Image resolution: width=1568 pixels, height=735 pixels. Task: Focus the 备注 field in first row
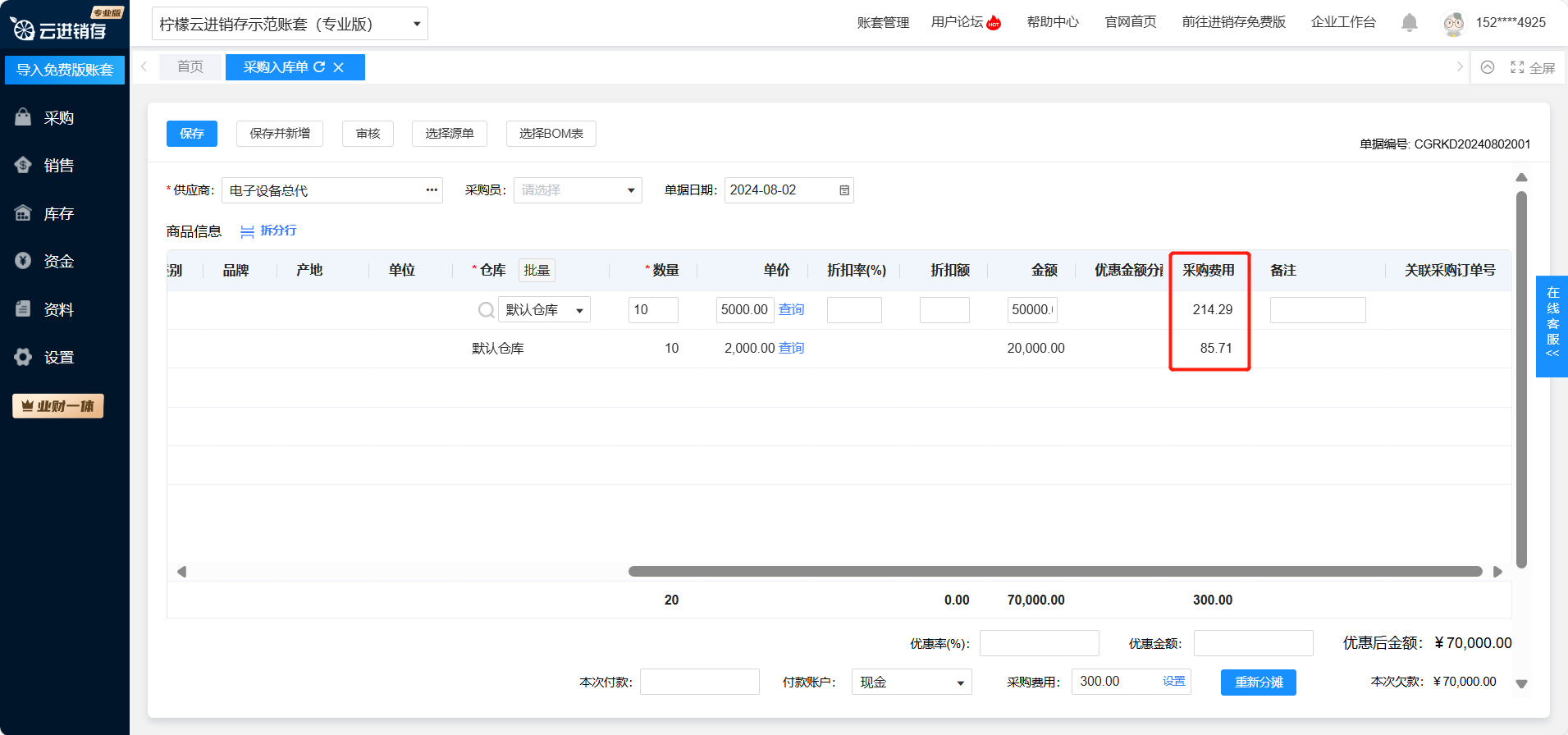tap(1318, 309)
